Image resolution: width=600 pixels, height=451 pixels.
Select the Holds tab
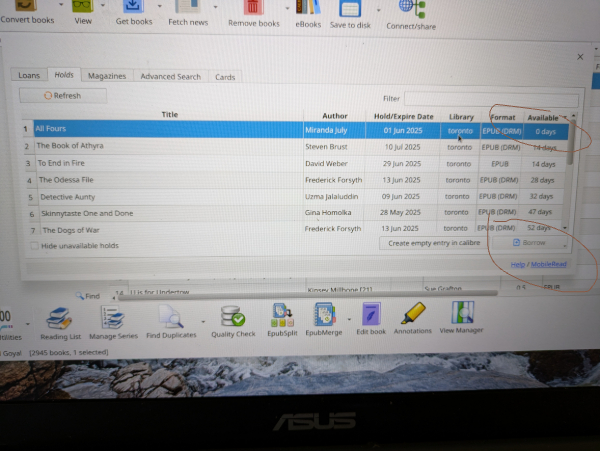(64, 75)
